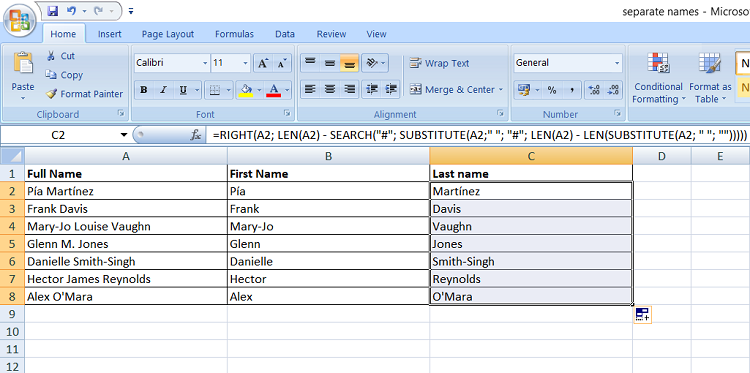
Task: Open the Insert Function fx icon
Action: tap(196, 135)
